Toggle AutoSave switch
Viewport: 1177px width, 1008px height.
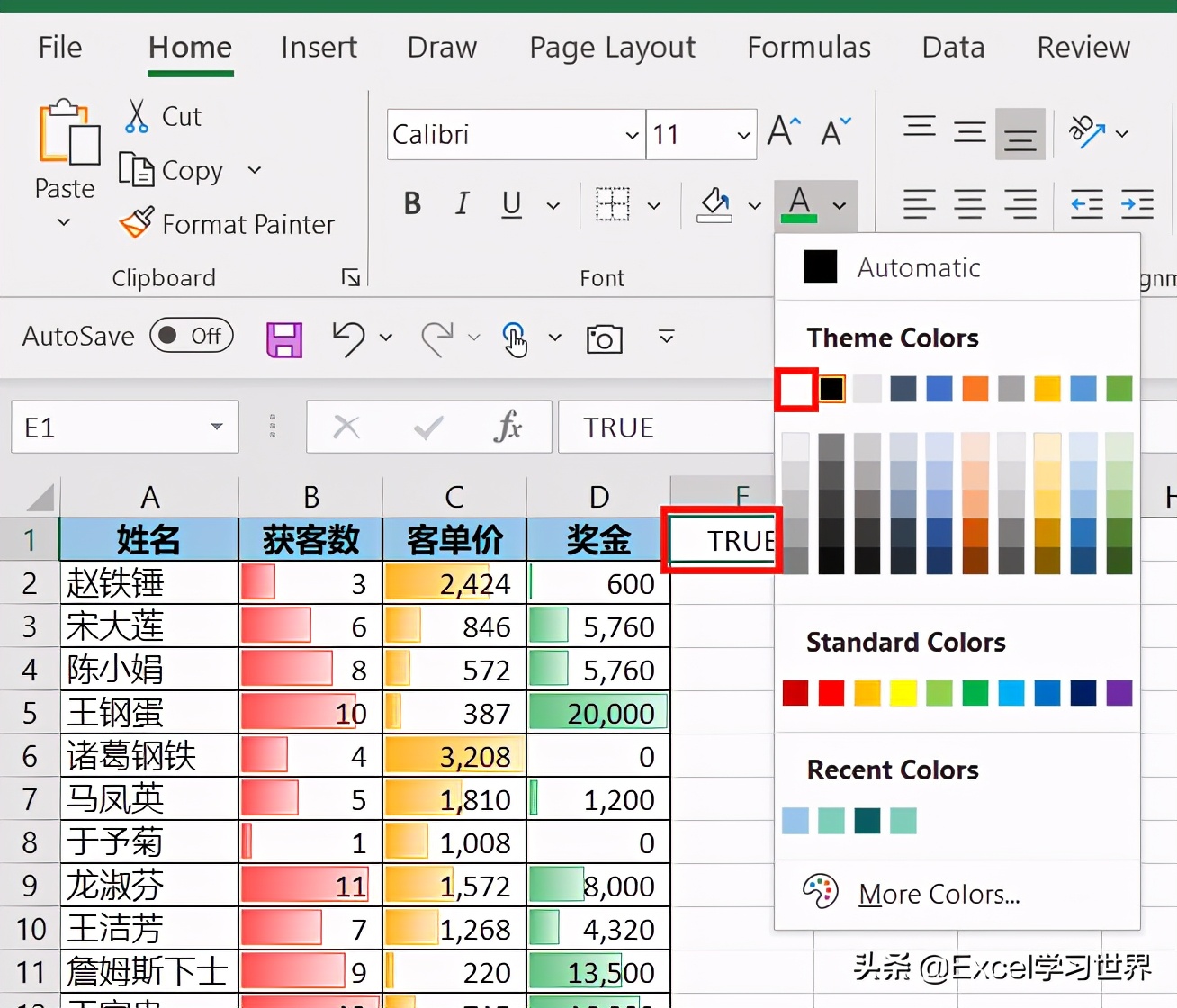click(191, 336)
